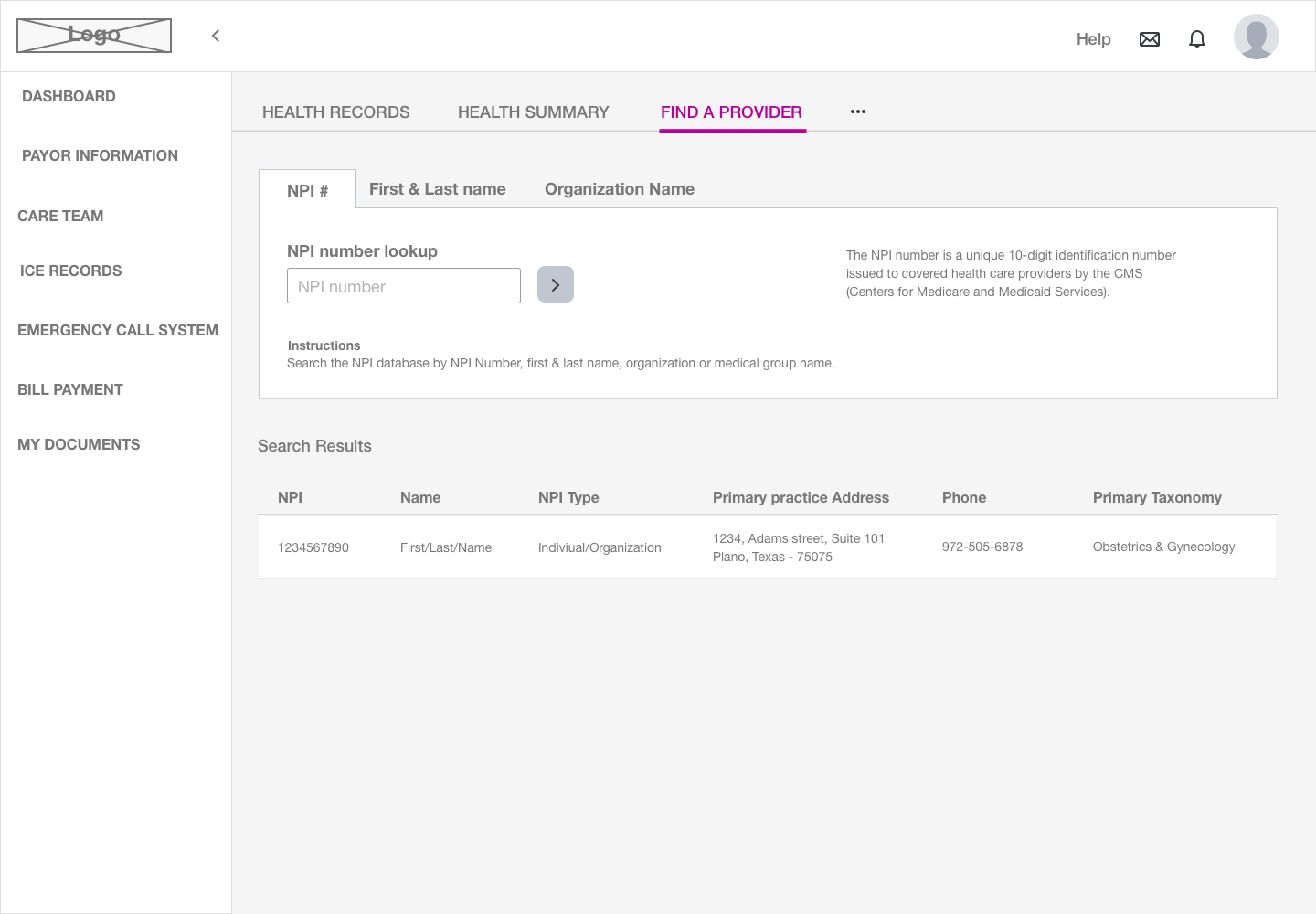The width and height of the screenshot is (1316, 914).
Task: Go to Care Team section
Action: (x=60, y=216)
